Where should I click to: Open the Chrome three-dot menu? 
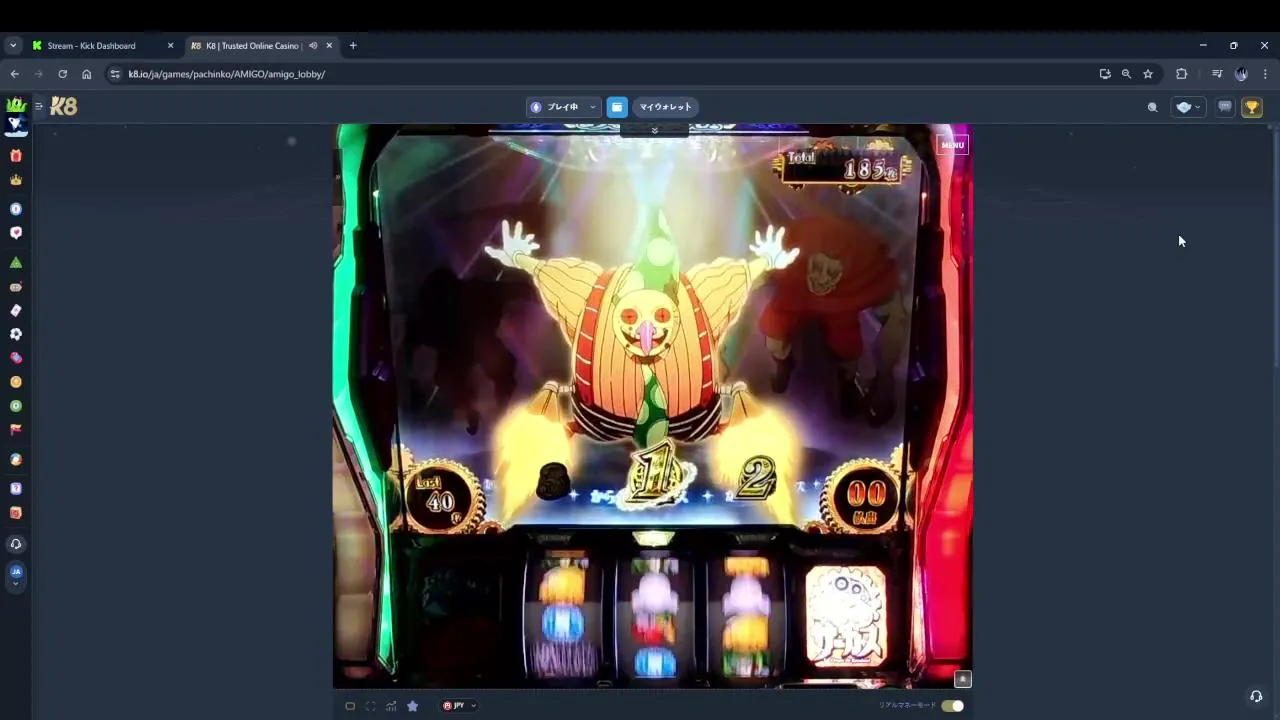click(x=1265, y=74)
